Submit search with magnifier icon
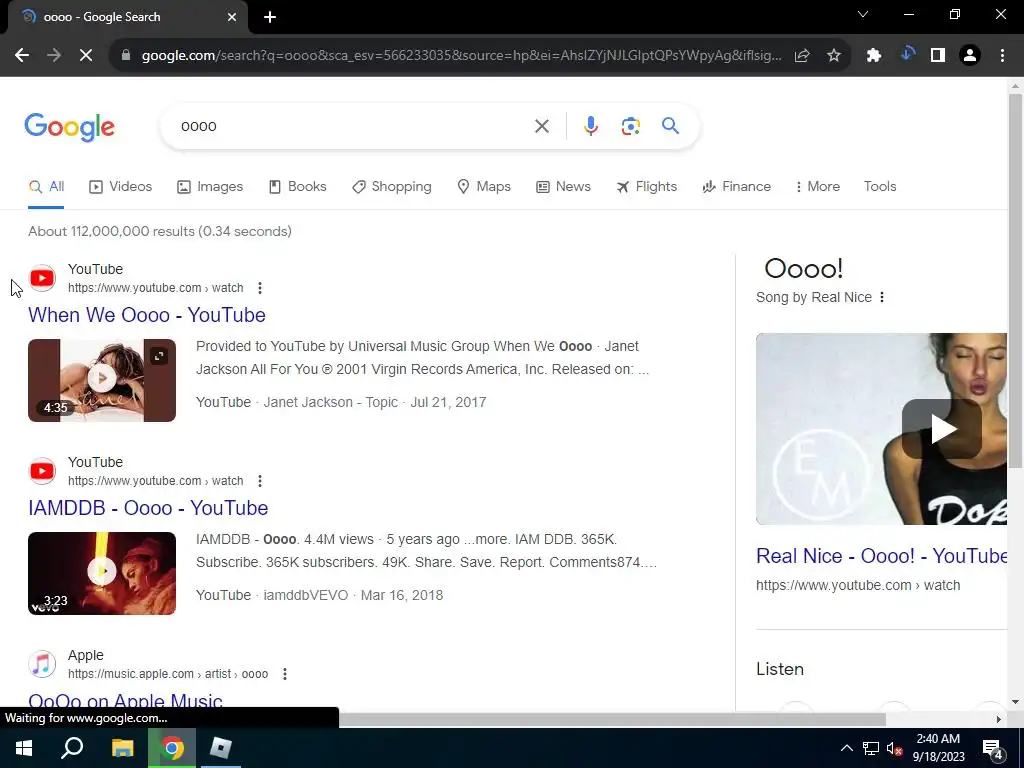This screenshot has height=768, width=1024. point(671,126)
